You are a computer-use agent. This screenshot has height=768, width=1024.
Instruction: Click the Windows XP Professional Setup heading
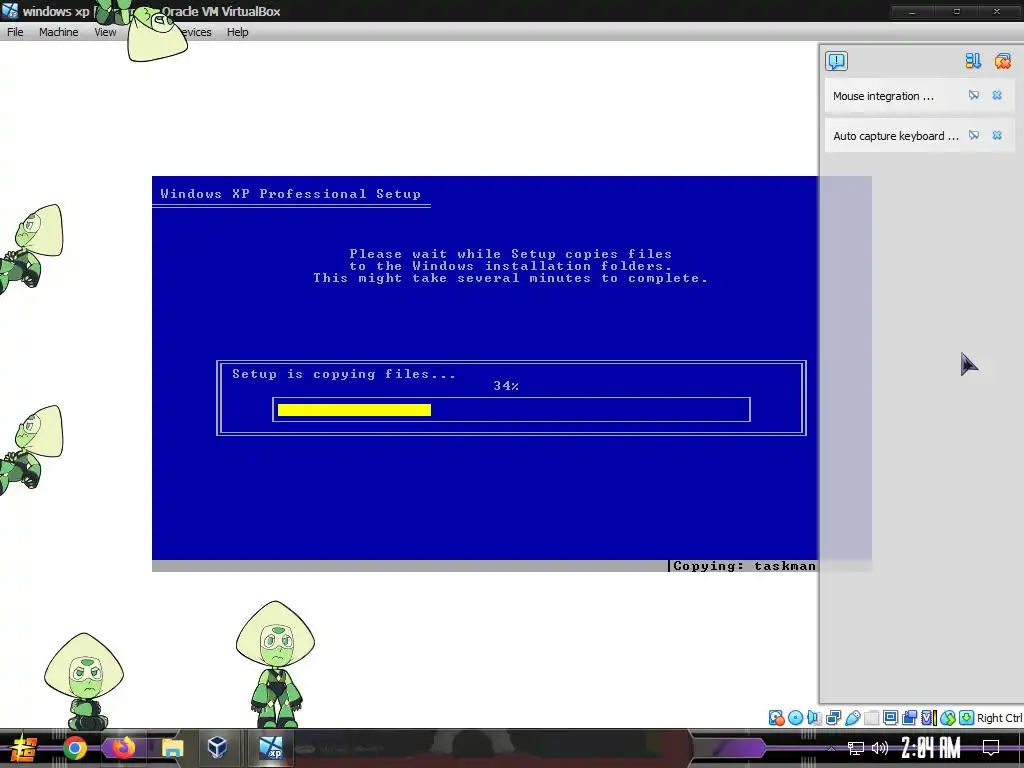click(x=291, y=194)
